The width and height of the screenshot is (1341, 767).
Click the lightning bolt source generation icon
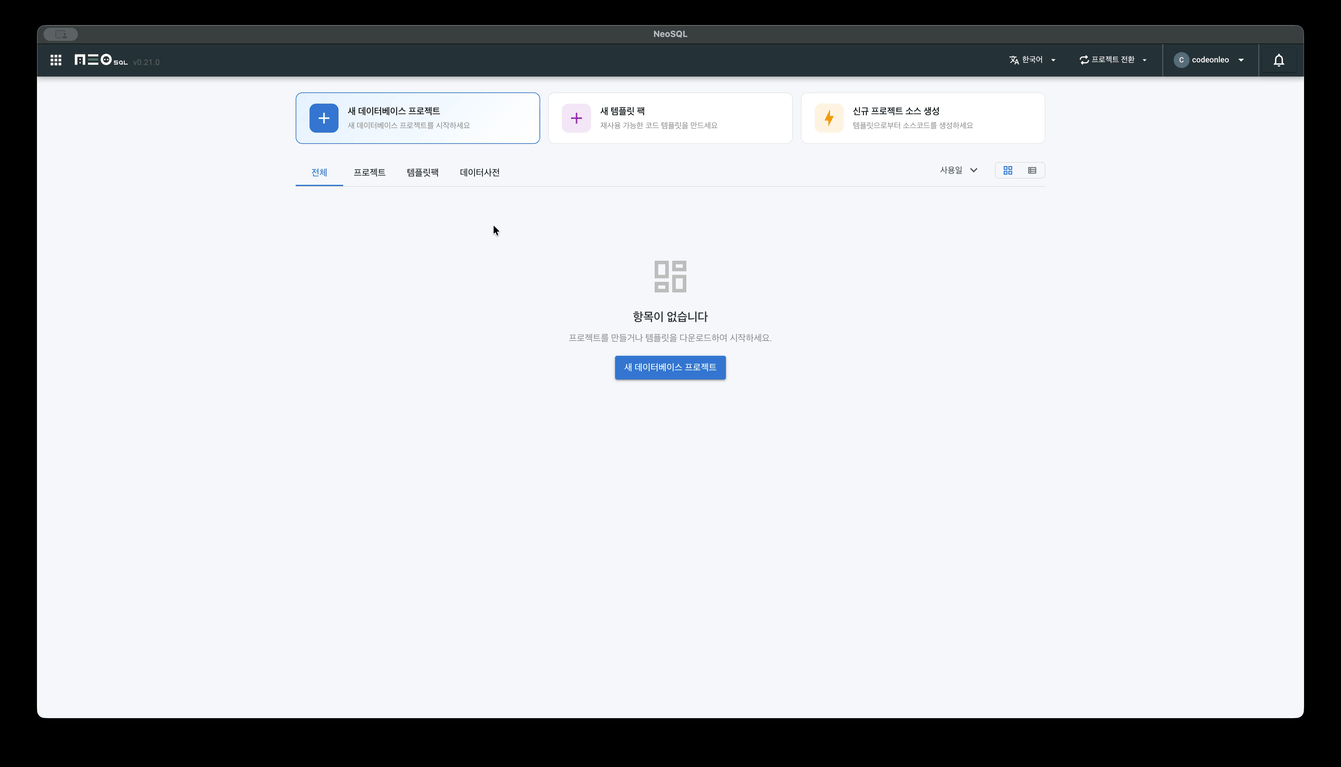pyautogui.click(x=828, y=118)
